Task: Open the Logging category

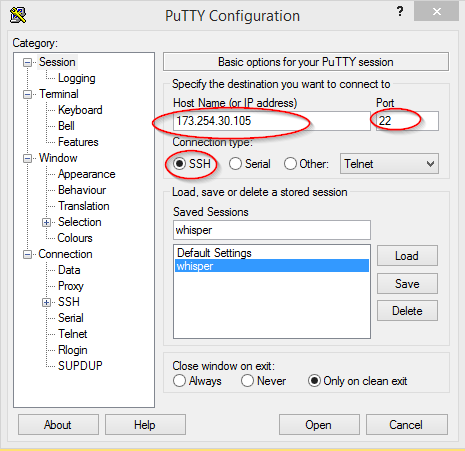Action: [x=77, y=78]
